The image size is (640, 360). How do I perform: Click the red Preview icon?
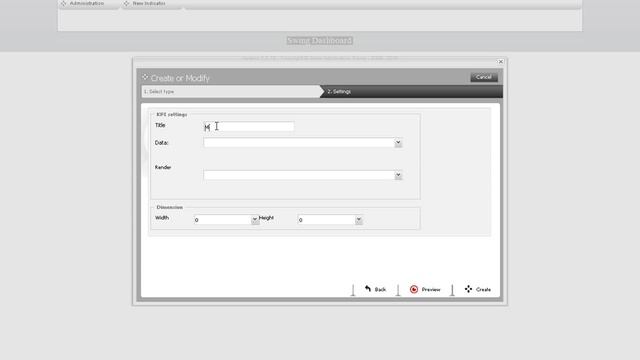click(414, 289)
